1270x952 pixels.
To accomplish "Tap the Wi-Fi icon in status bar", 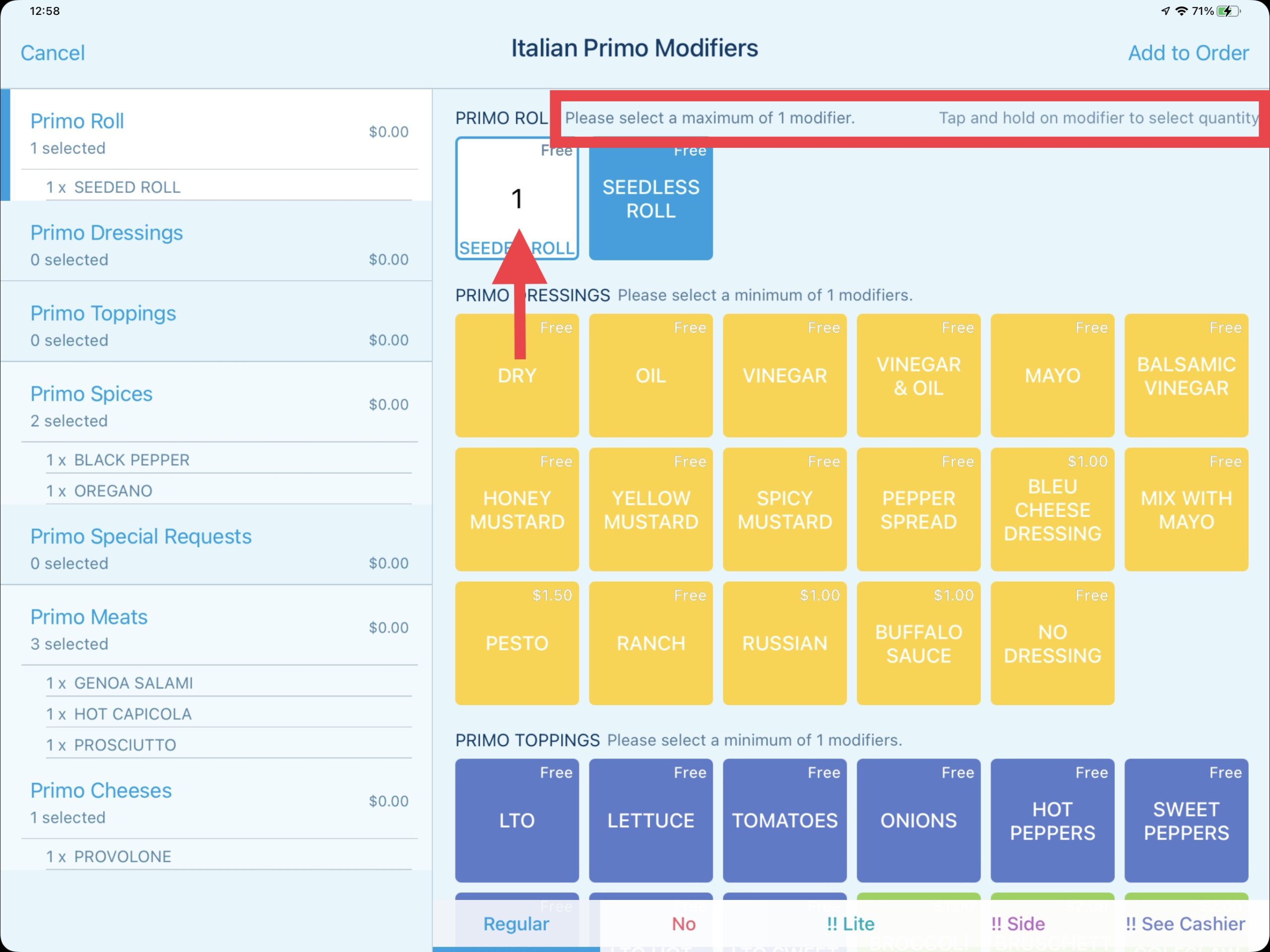I will pyautogui.click(x=1181, y=11).
